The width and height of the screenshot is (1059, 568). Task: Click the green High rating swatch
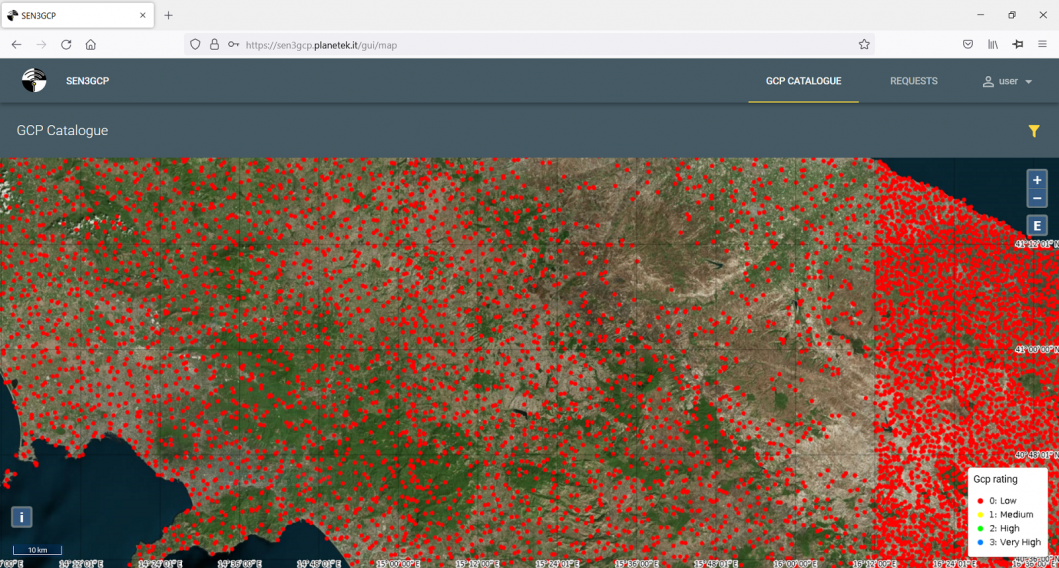coord(980,529)
